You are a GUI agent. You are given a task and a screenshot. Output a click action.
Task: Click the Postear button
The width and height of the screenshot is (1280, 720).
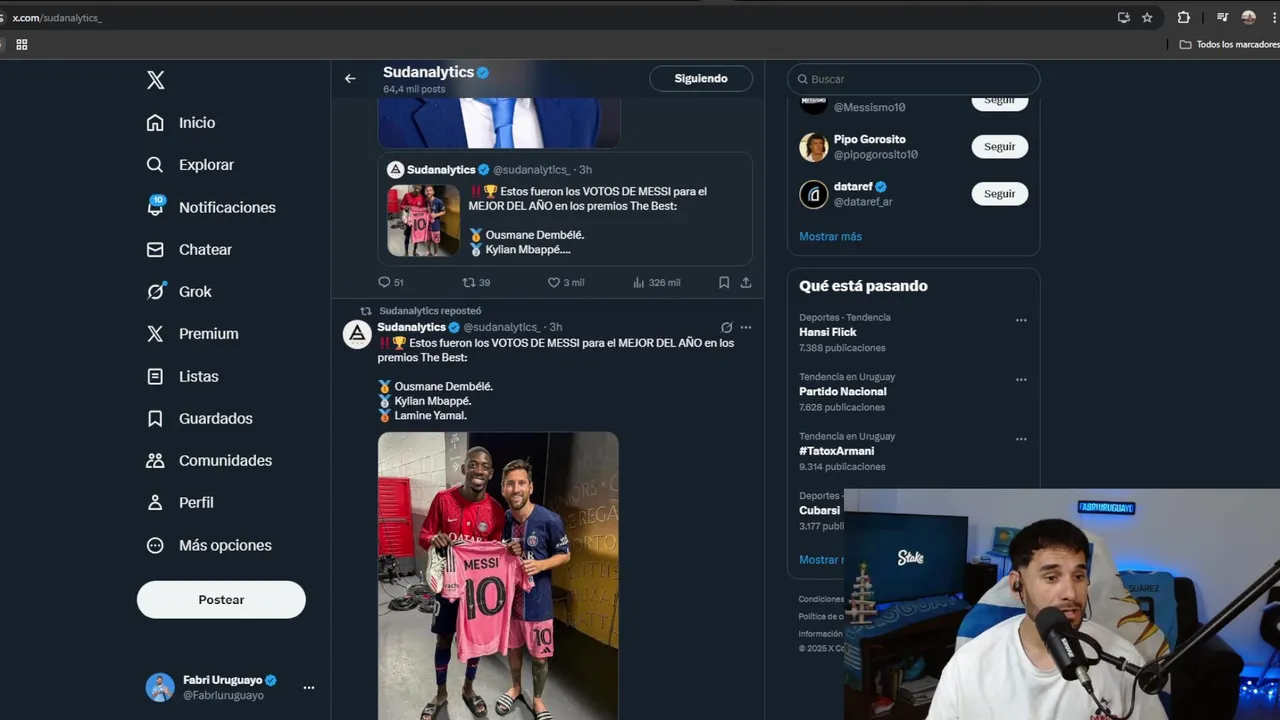221,600
